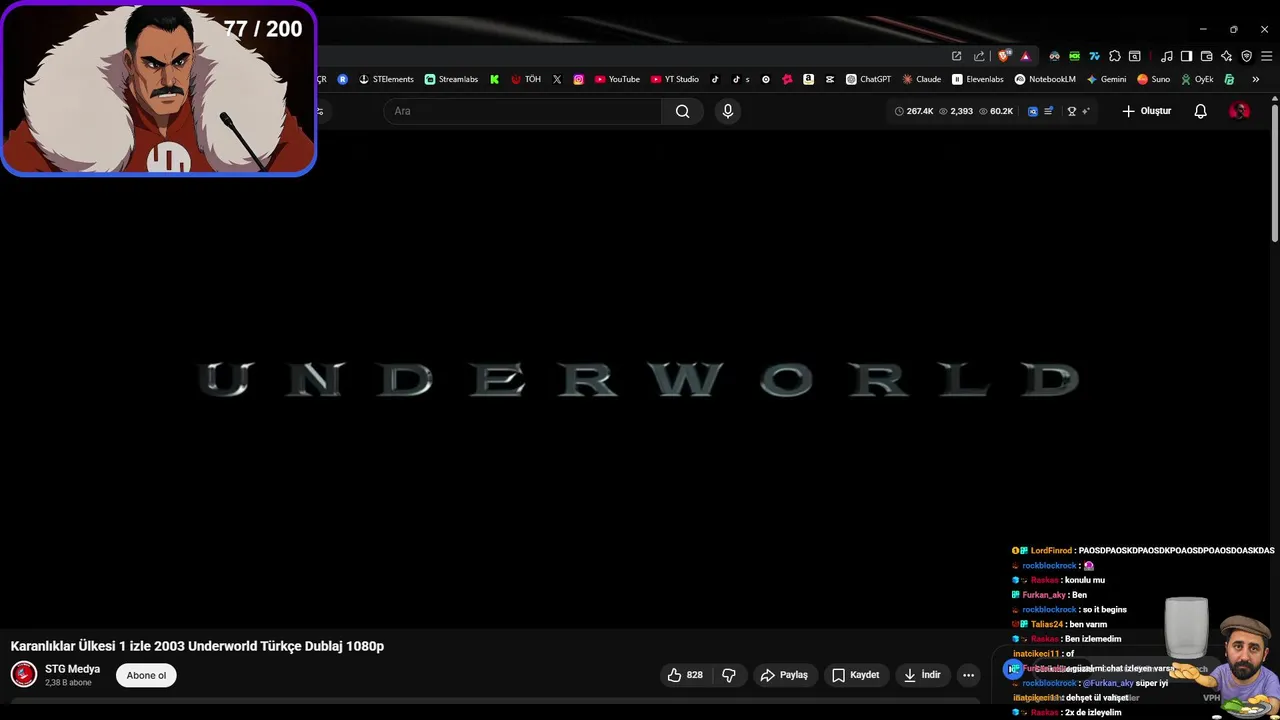The image size is (1280, 720).
Task: Expand the bookmarks overflow chevron
Action: coord(1255,79)
